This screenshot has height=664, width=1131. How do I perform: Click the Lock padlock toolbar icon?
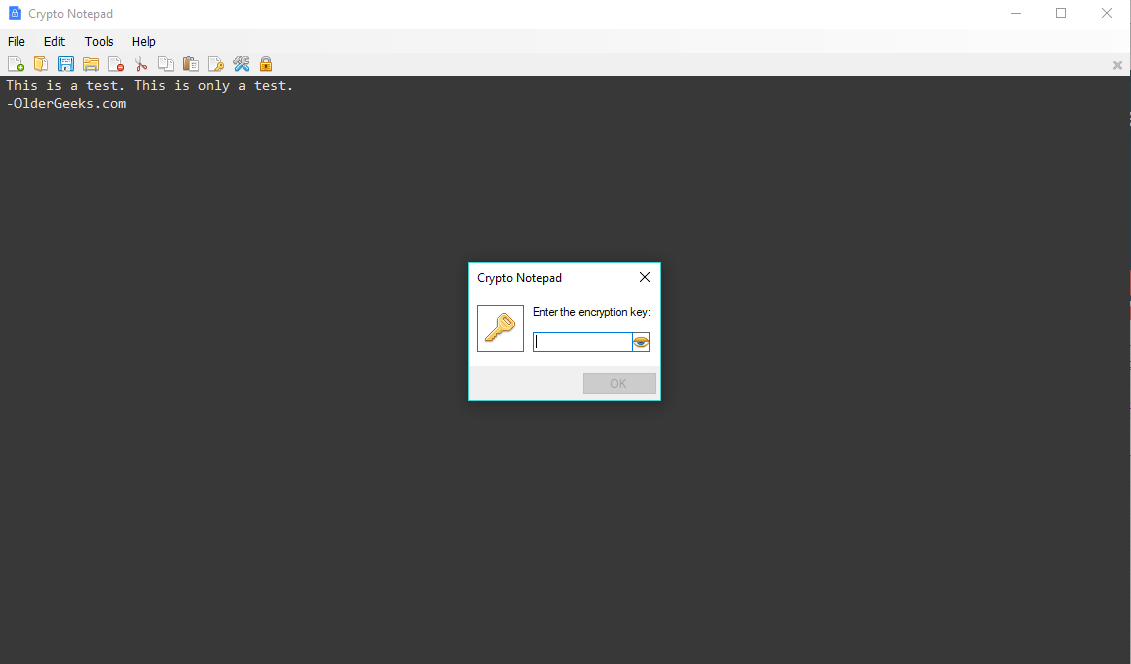(x=265, y=64)
